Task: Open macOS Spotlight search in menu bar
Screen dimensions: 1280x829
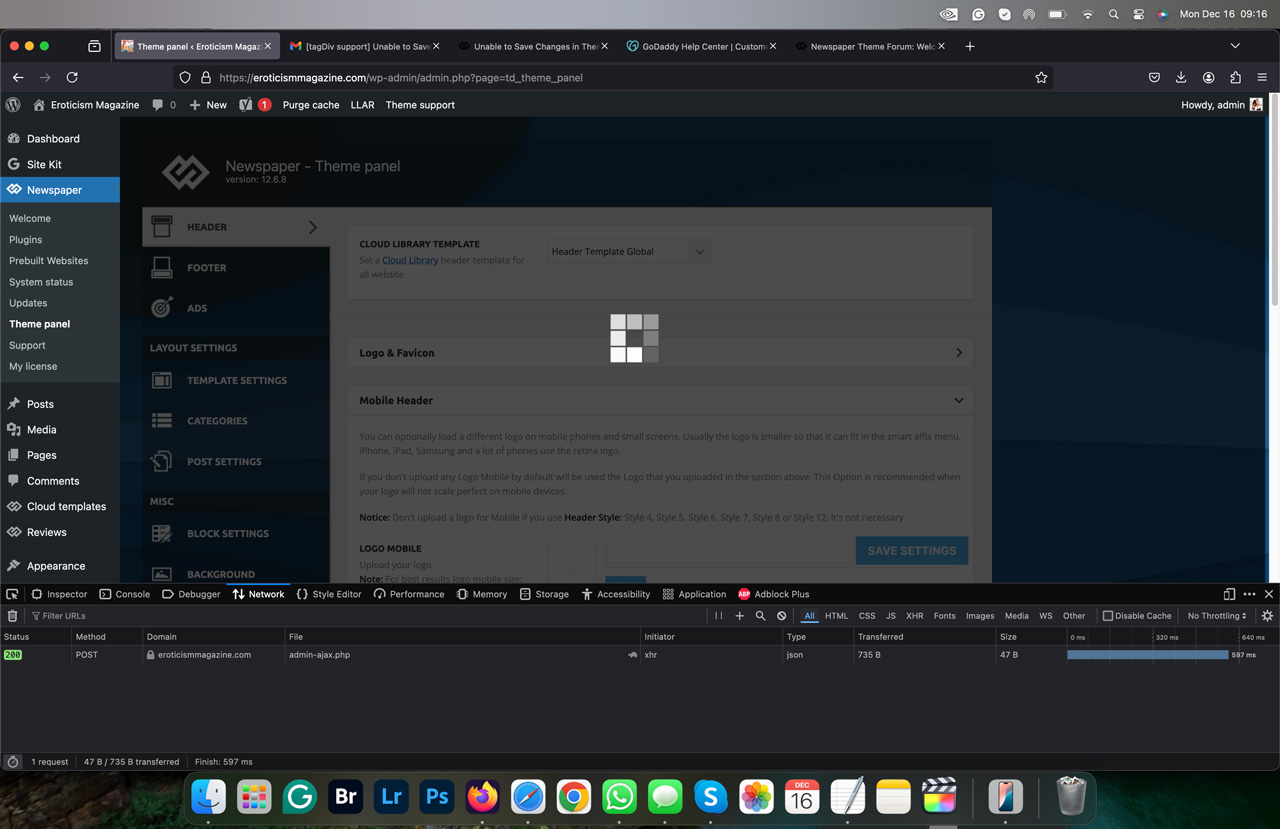Action: 1113,14
